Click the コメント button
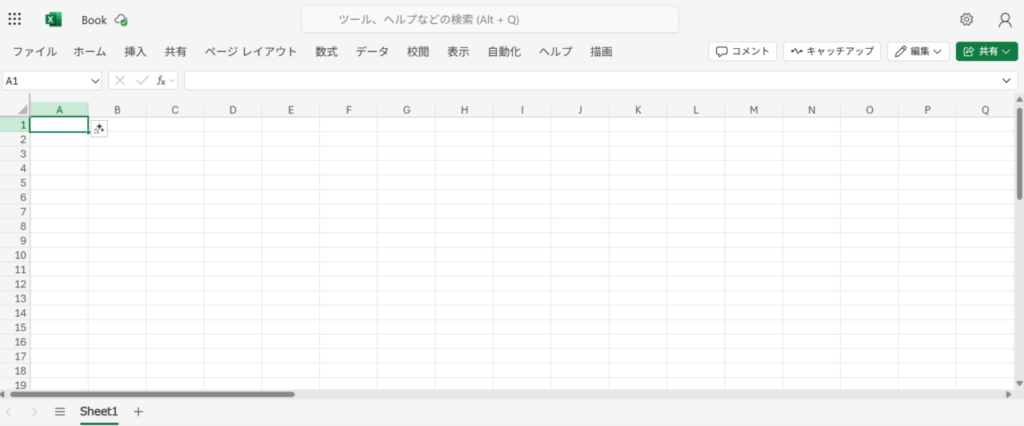The height and width of the screenshot is (426, 1024). (743, 52)
